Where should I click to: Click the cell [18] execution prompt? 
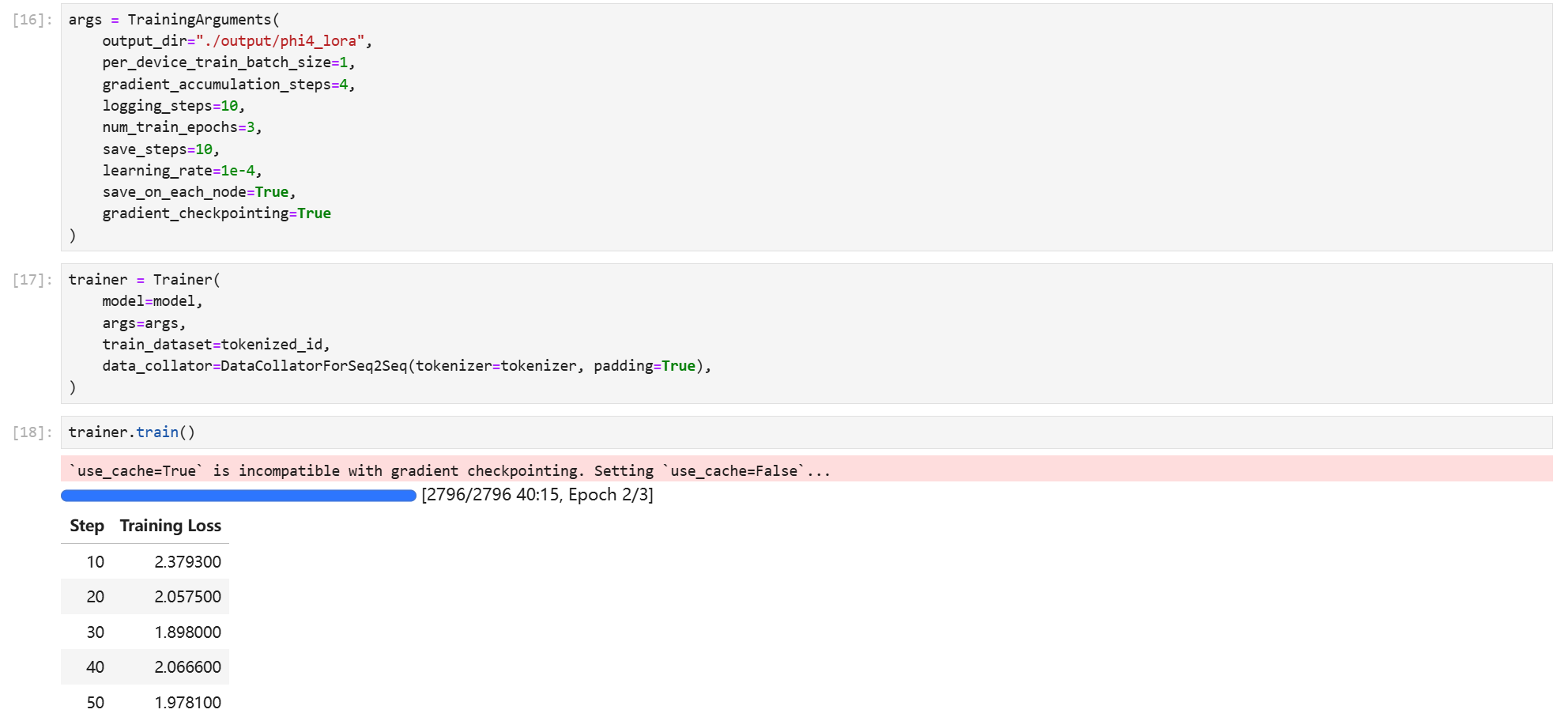coord(32,432)
